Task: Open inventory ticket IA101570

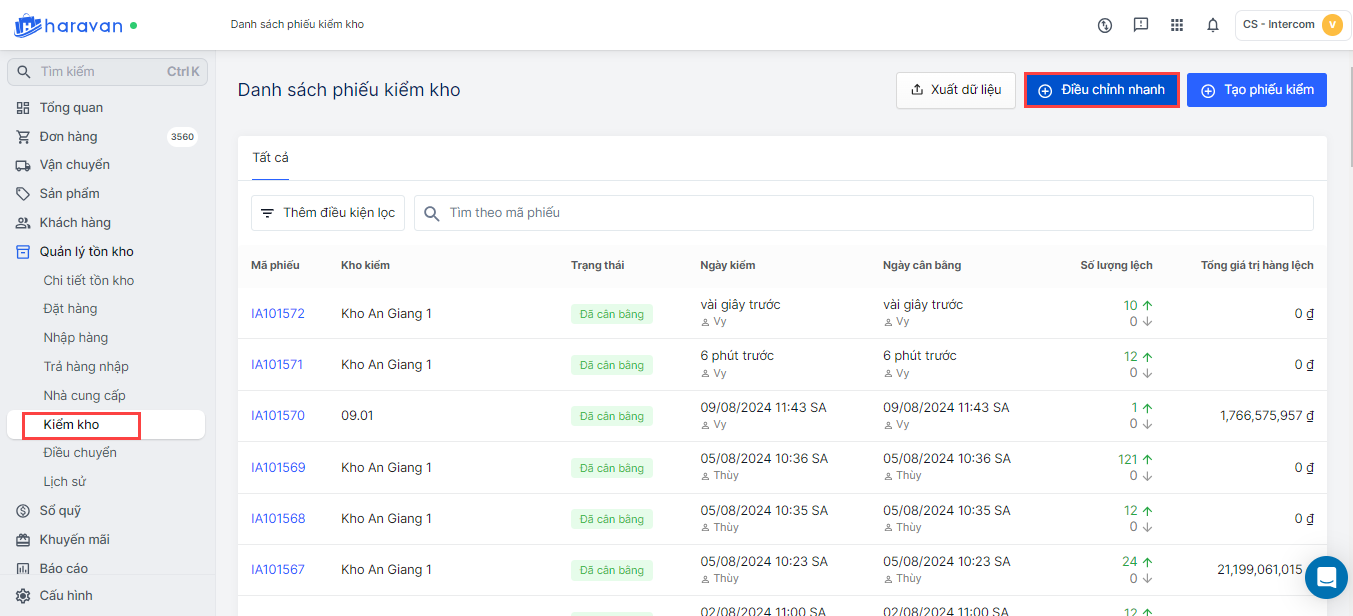Action: (277, 416)
